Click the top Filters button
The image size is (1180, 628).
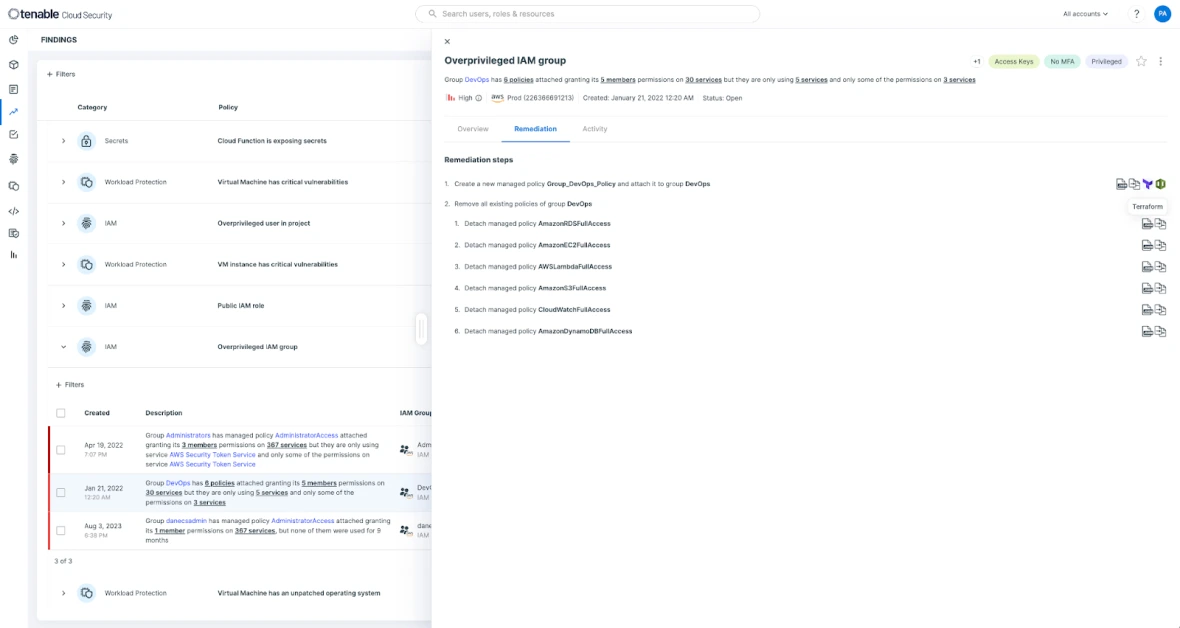pos(61,74)
